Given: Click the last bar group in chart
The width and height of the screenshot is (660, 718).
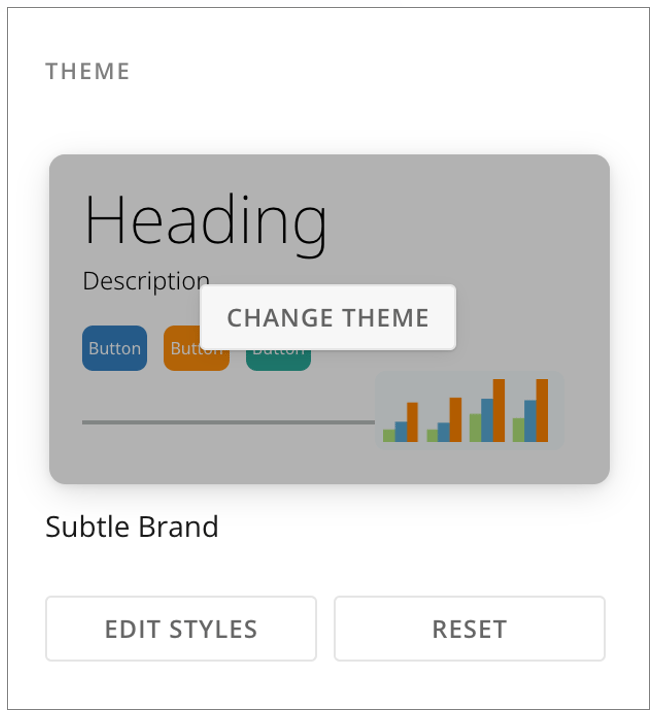Looking at the screenshot, I should pos(530,410).
